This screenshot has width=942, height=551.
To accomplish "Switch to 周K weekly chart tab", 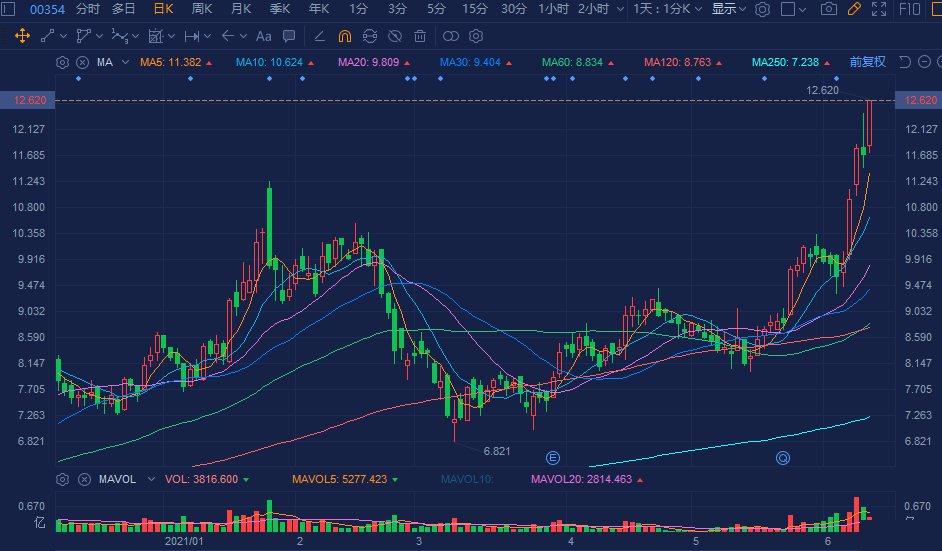I will click(x=202, y=9).
